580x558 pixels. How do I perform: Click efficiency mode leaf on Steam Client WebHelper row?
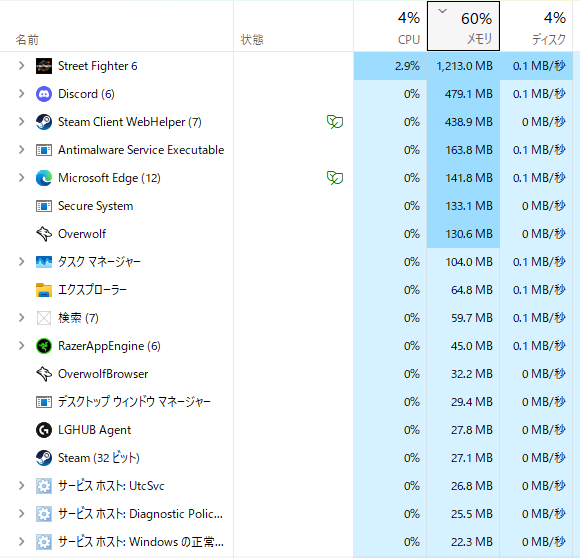tap(335, 122)
